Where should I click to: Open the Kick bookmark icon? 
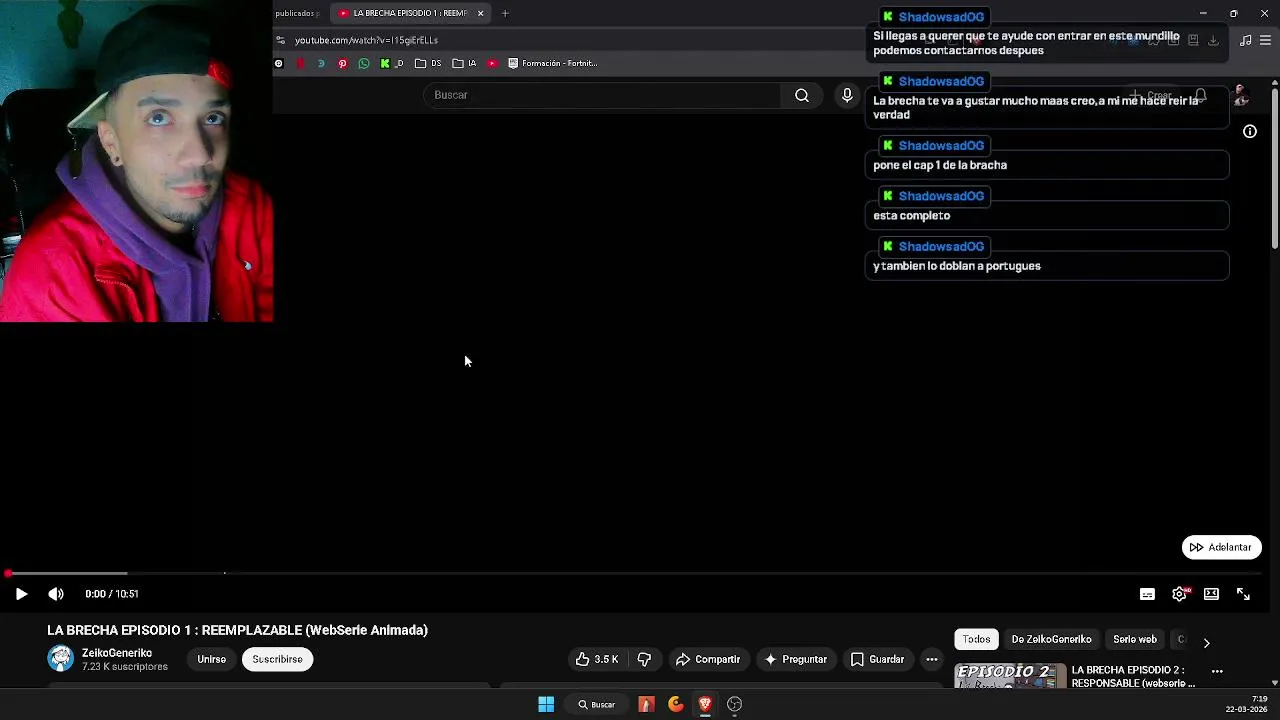coord(390,63)
